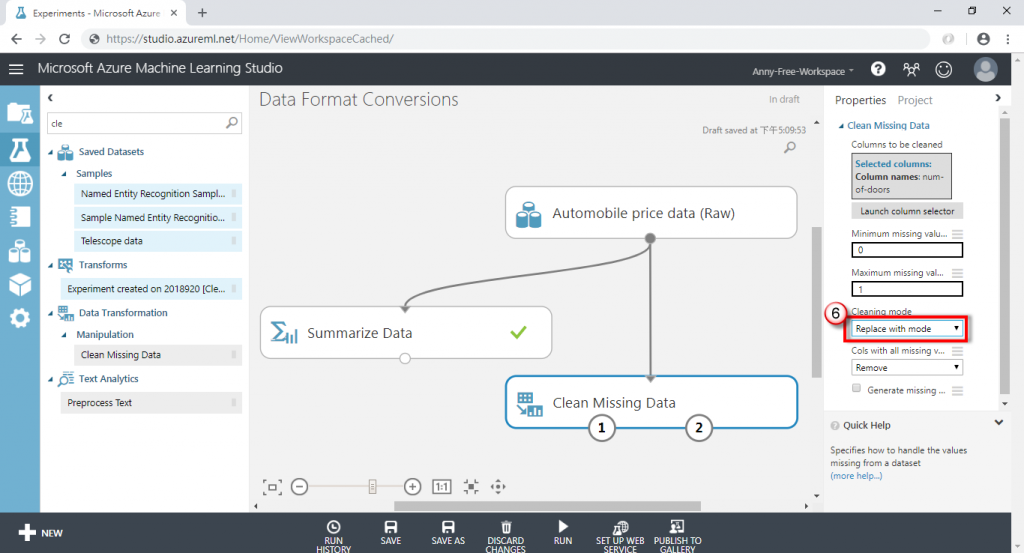
Task: Open the user account avatar
Action: click(x=985, y=69)
